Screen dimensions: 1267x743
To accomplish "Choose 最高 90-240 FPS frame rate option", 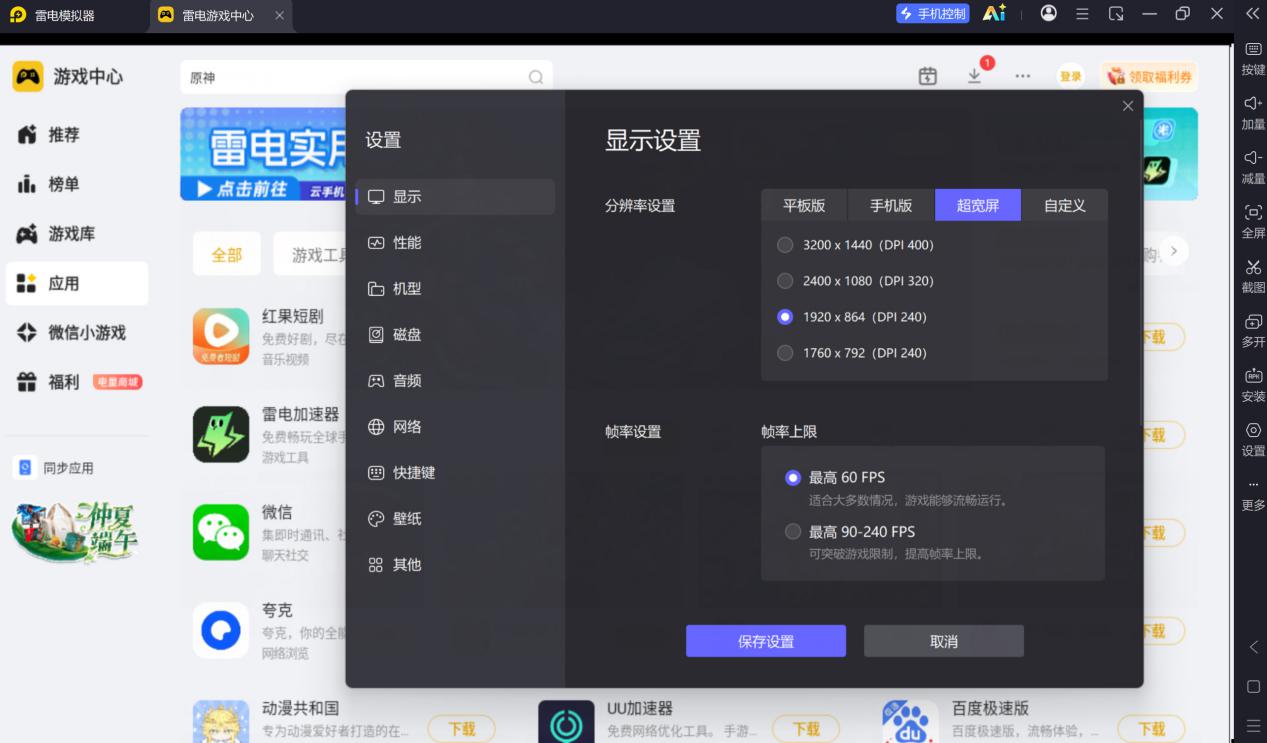I will (793, 532).
